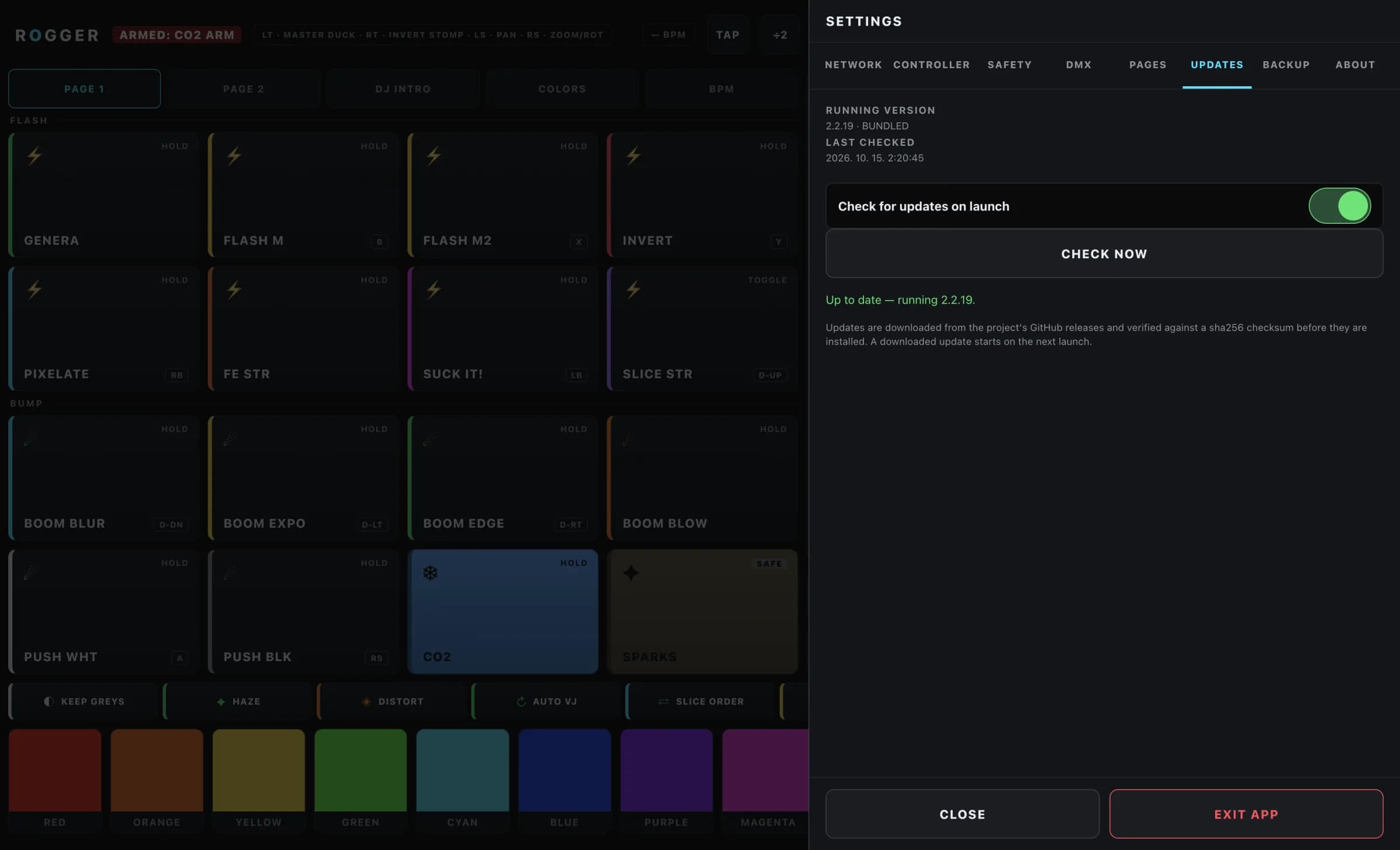
Task: Click the BPM readout in header
Action: [668, 35]
